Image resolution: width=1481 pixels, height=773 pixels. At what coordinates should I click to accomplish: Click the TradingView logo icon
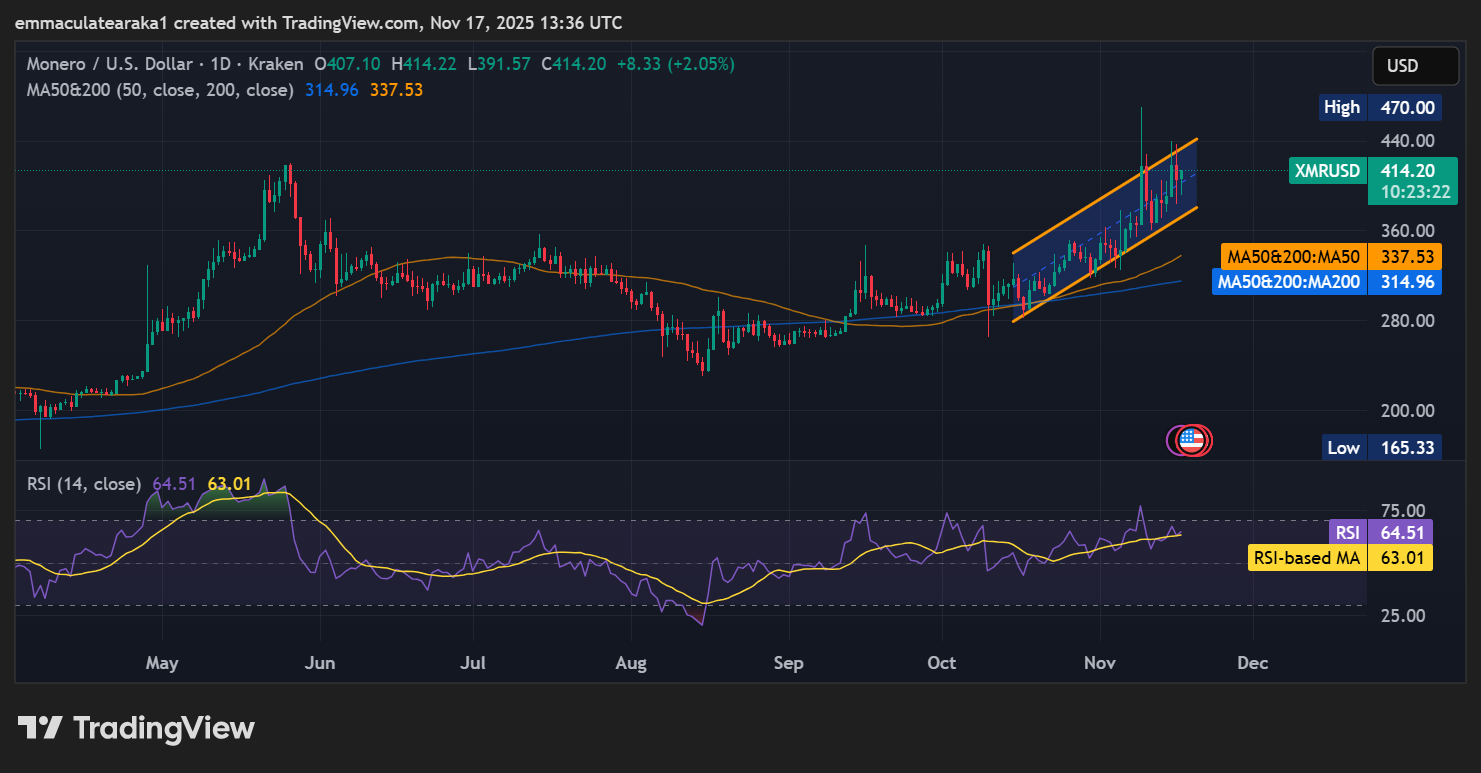click(x=42, y=728)
